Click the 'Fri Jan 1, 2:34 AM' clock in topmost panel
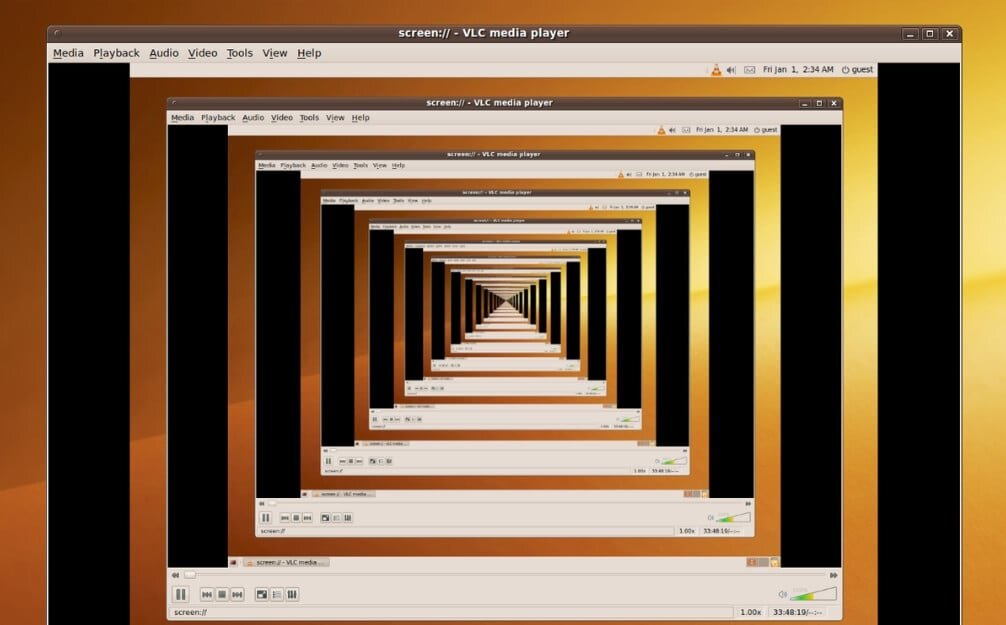1006x625 pixels. click(797, 69)
